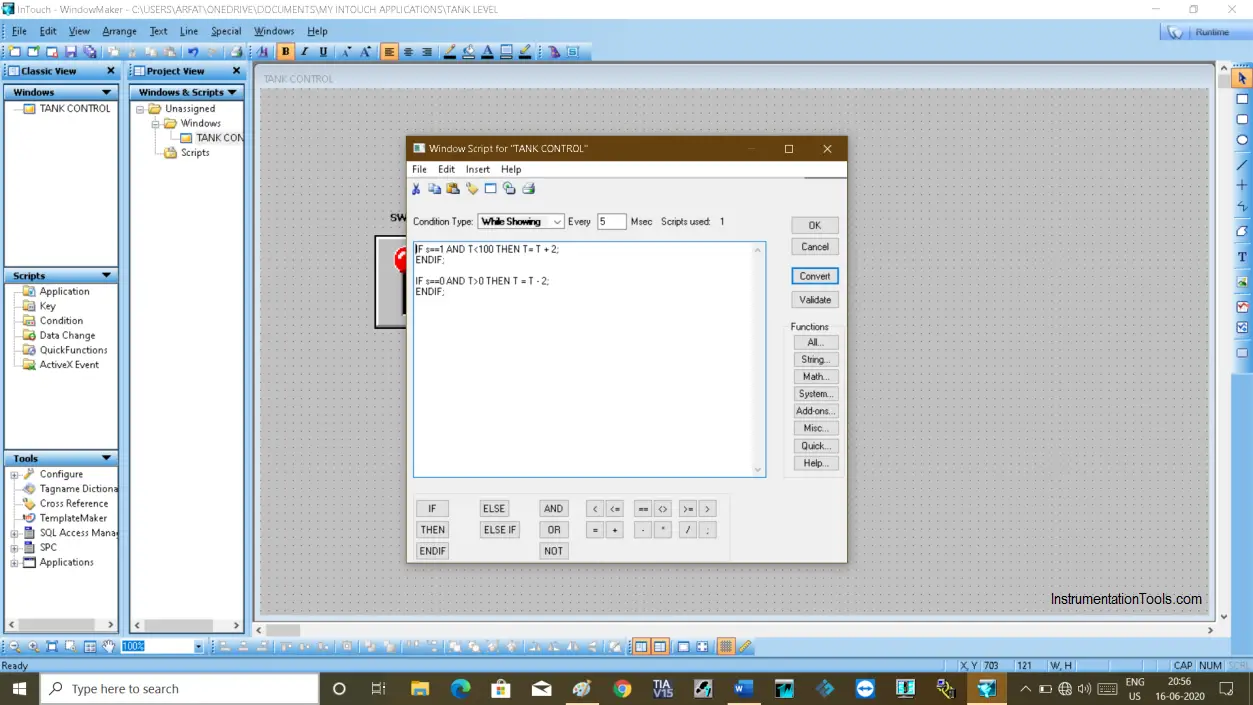
Task: Open the Special menu
Action: coord(226,31)
